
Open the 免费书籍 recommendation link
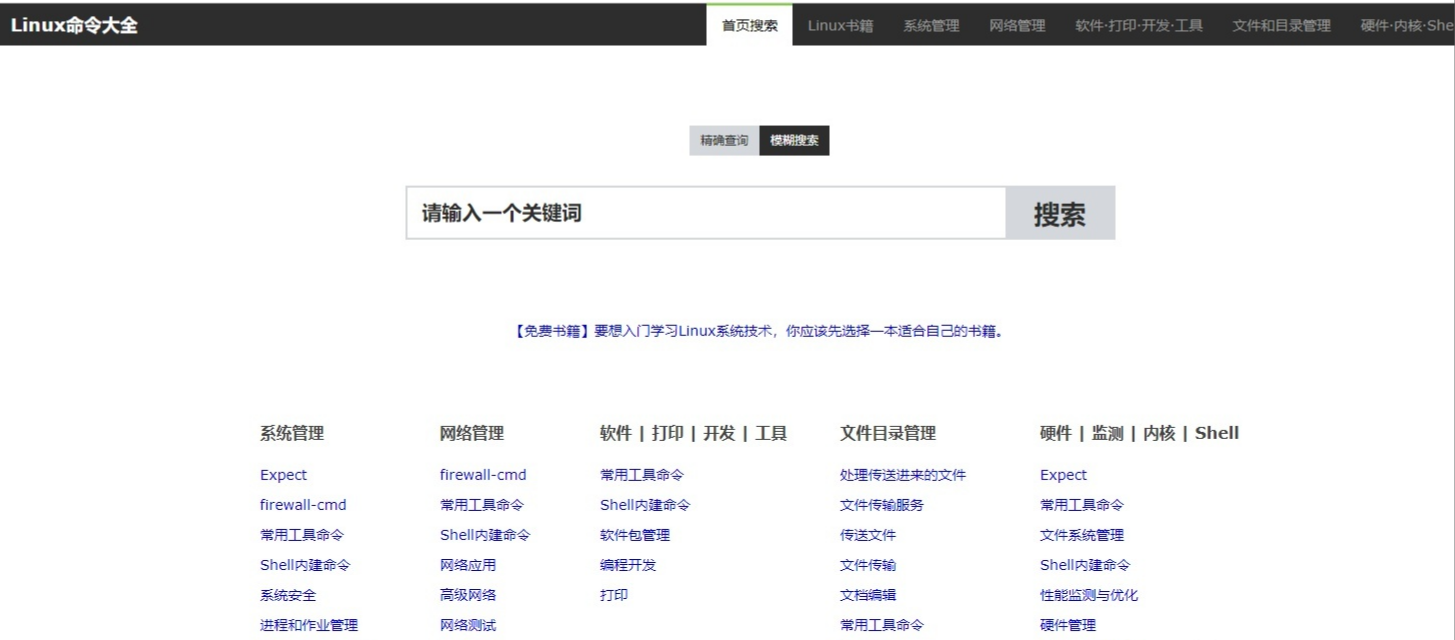548,332
